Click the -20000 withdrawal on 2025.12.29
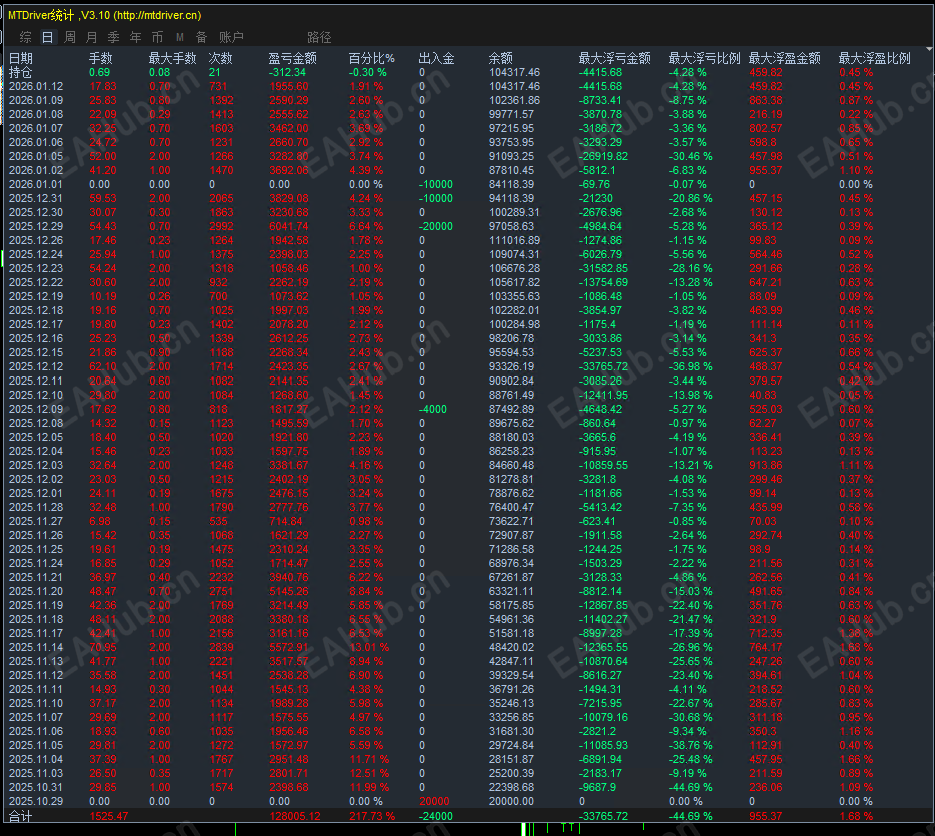This screenshot has width=935, height=836. pyautogui.click(x=436, y=226)
